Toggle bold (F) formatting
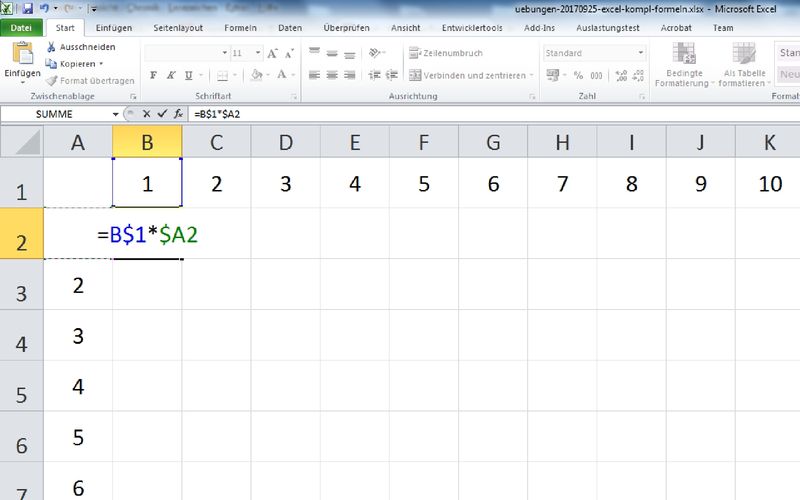Screen dimensions: 800x500 point(153,76)
